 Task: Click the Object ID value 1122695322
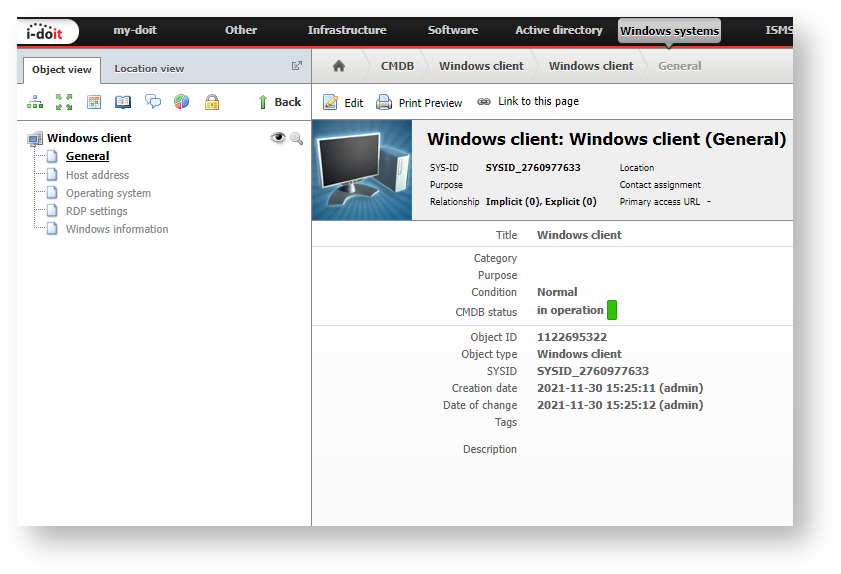coord(572,337)
